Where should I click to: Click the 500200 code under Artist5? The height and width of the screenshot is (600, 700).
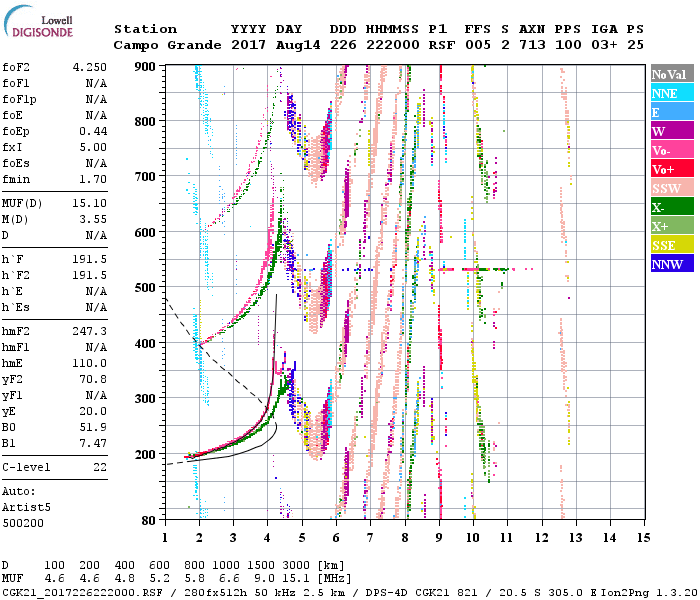pyautogui.click(x=23, y=523)
